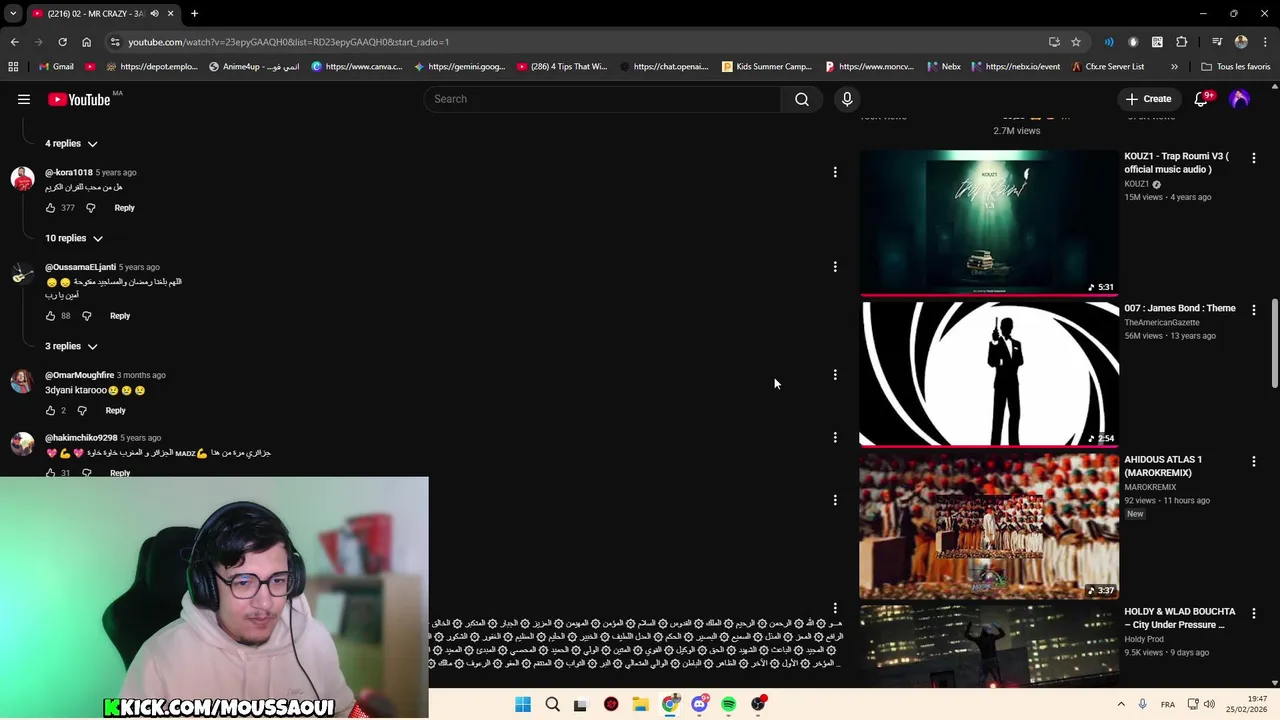The height and width of the screenshot is (720, 1280).
Task: Click the page vertical scrollbar
Action: (x=1274, y=343)
